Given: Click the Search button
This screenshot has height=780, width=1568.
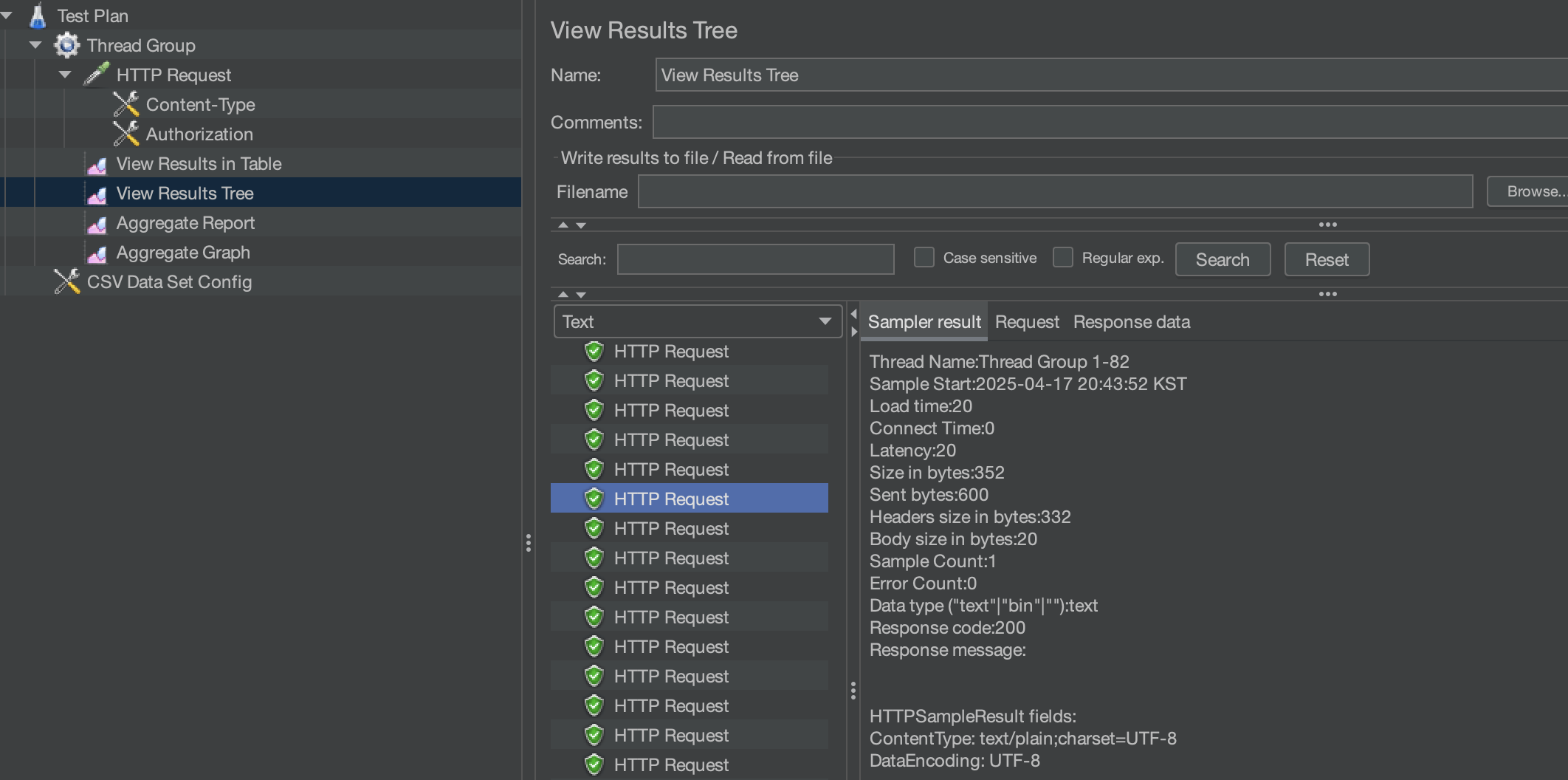Looking at the screenshot, I should click(x=1222, y=259).
